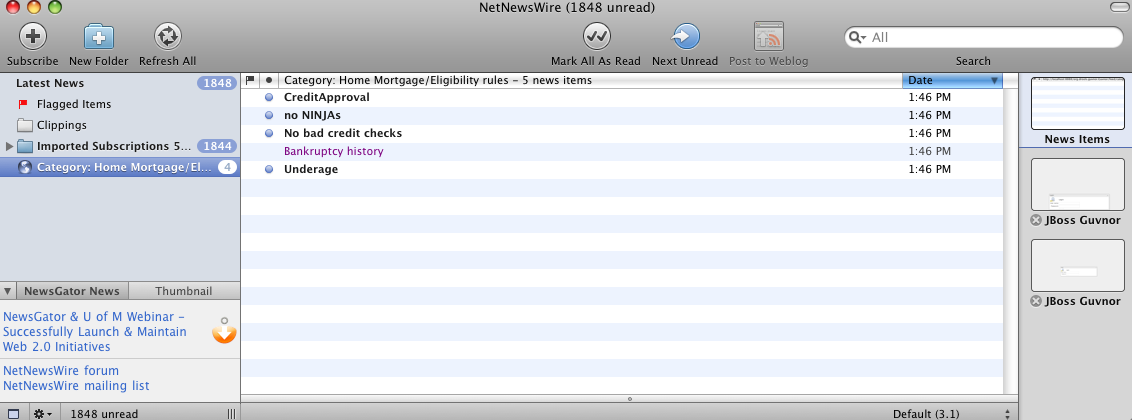1132x420 pixels.
Task: Open the Underage news item
Action: point(622,170)
